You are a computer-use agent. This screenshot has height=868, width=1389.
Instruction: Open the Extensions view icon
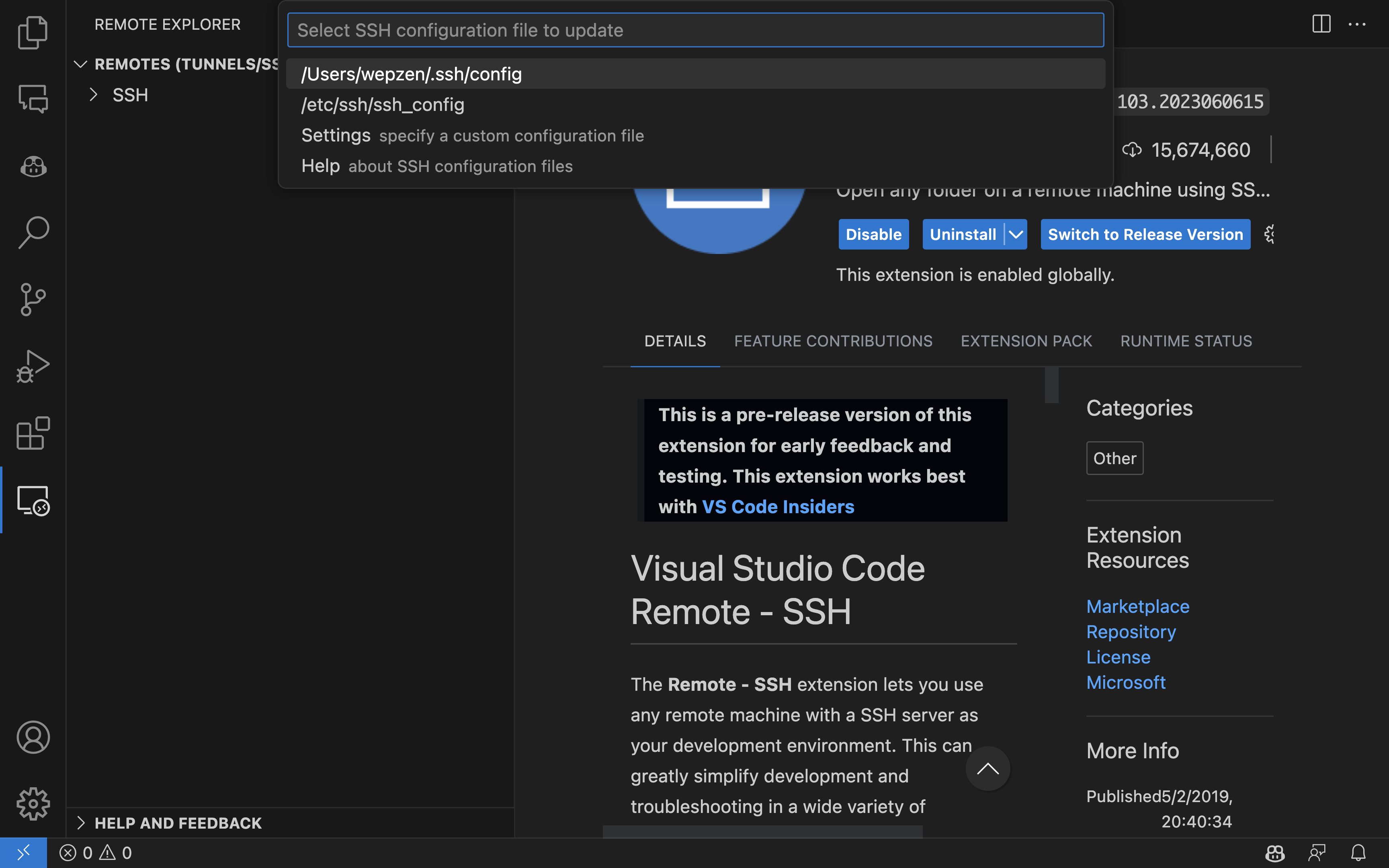[x=33, y=433]
